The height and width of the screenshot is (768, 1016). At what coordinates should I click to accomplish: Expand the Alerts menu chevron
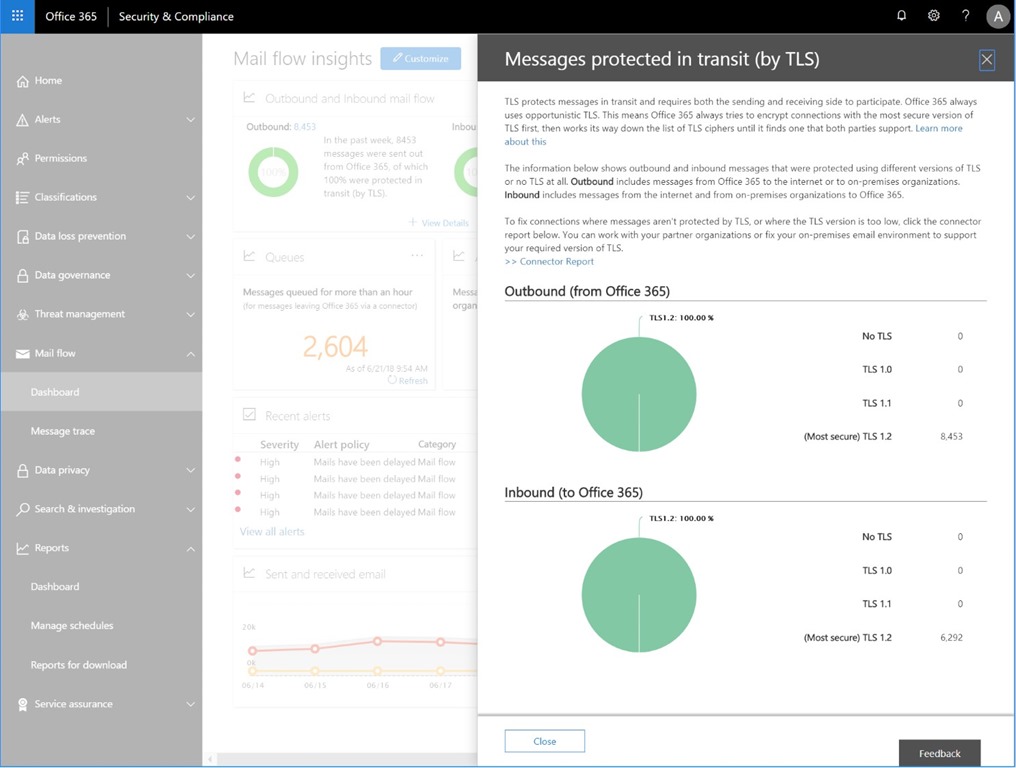pos(190,120)
